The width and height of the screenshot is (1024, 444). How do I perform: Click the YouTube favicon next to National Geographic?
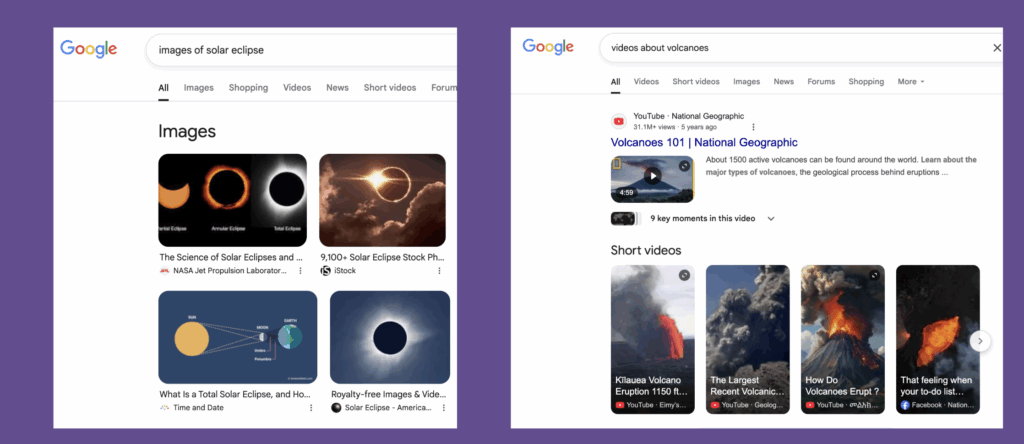pyautogui.click(x=618, y=121)
